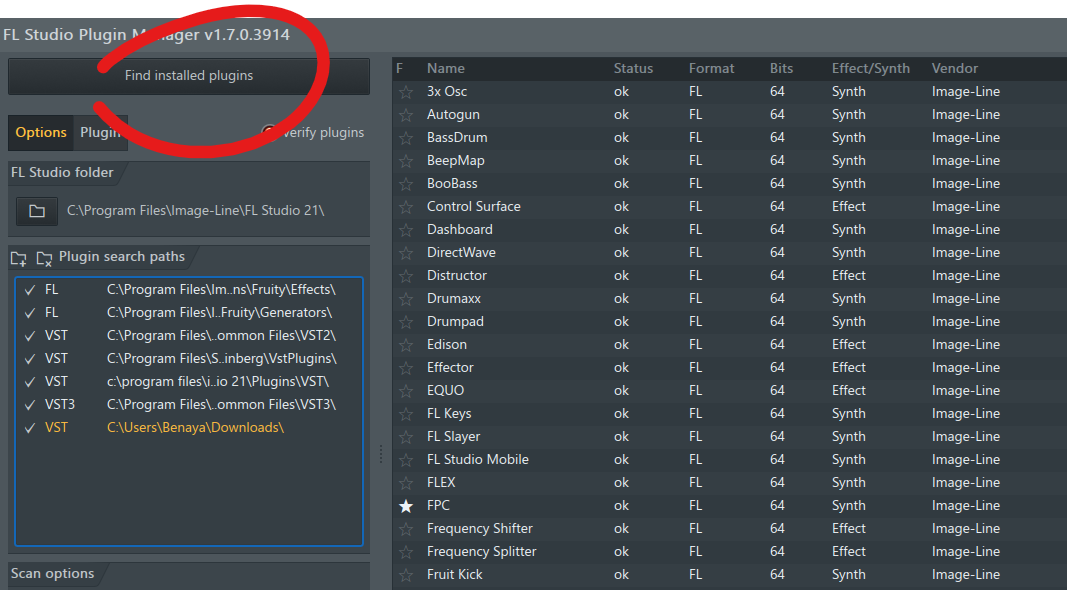Favorite the Edison plugin star
Image resolution: width=1067 pixels, height=590 pixels.
tap(406, 345)
